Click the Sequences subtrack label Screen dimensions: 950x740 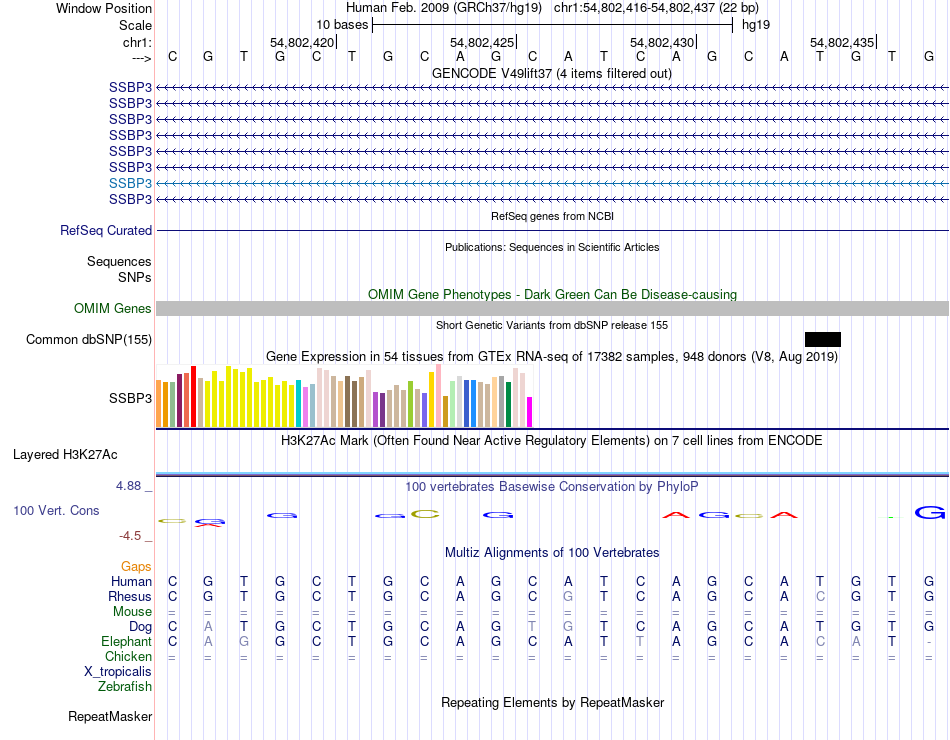click(x=119, y=261)
